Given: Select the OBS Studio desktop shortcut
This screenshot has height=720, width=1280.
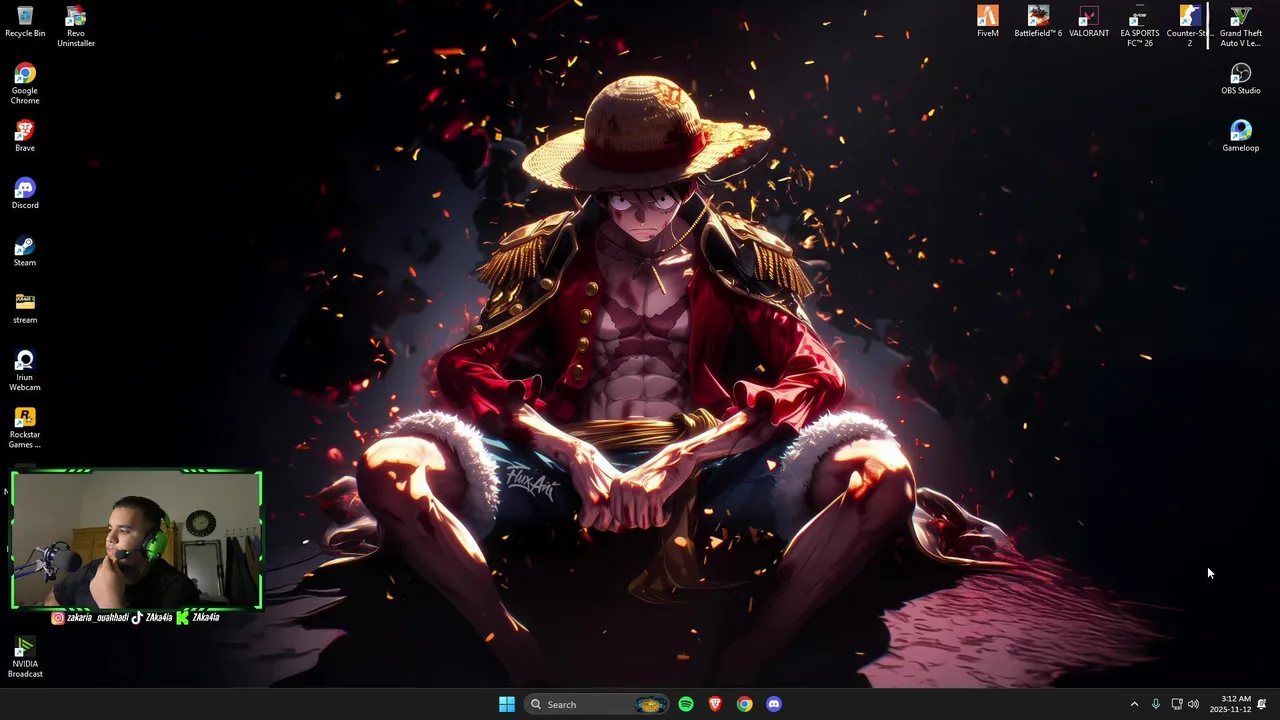Looking at the screenshot, I should 1241,79.
